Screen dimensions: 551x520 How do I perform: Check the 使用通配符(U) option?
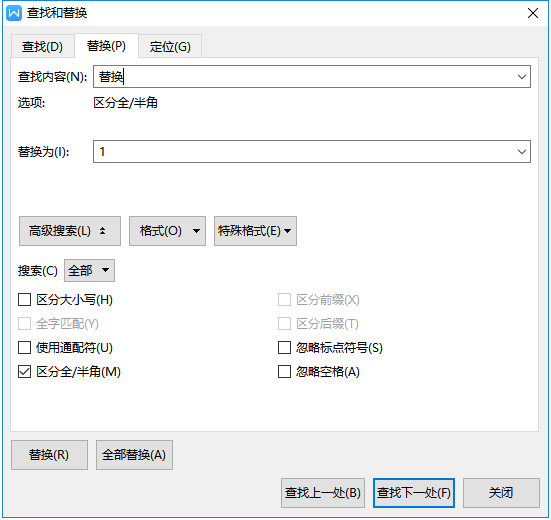(x=24, y=347)
